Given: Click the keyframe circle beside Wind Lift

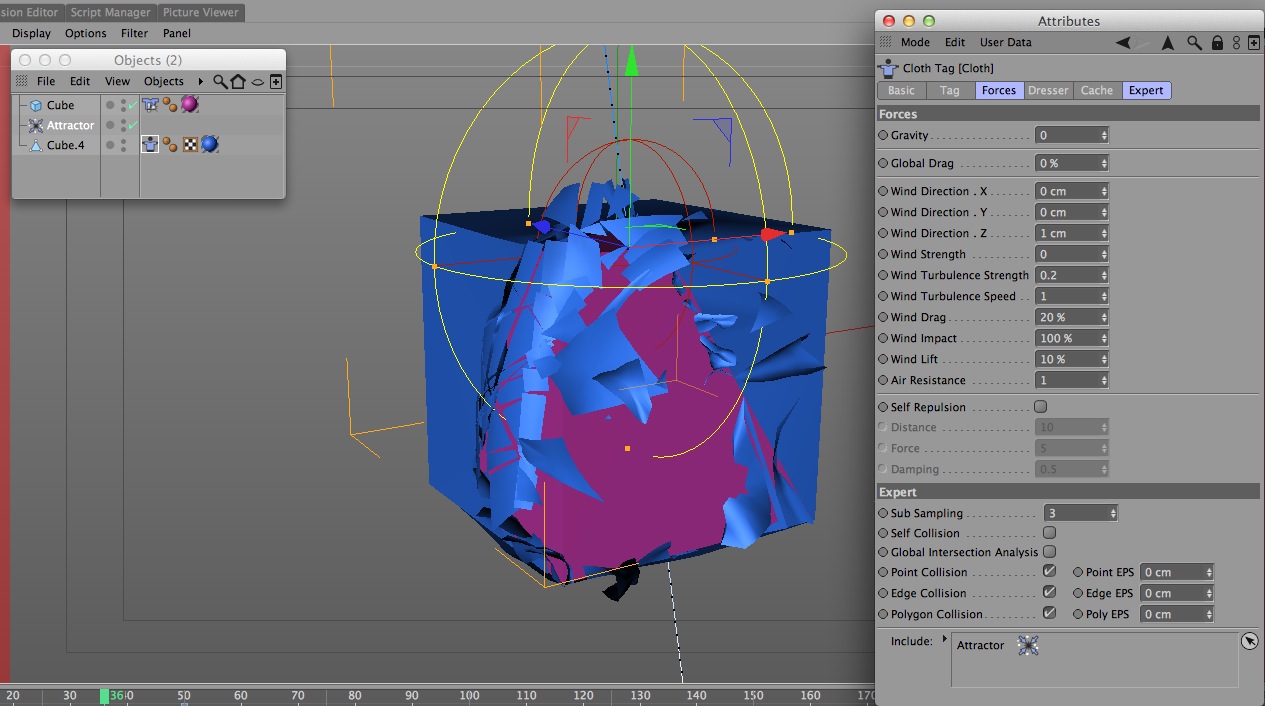Looking at the screenshot, I should [883, 359].
